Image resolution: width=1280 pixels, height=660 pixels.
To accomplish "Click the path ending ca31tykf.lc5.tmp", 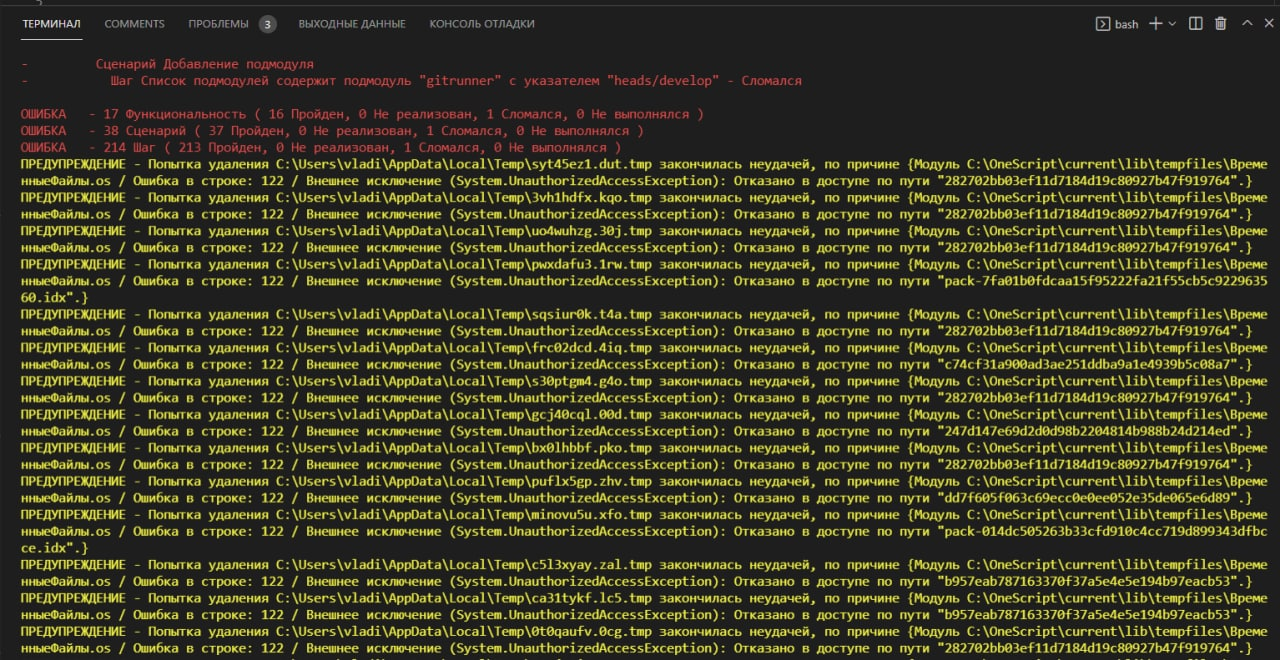I will tap(464, 598).
